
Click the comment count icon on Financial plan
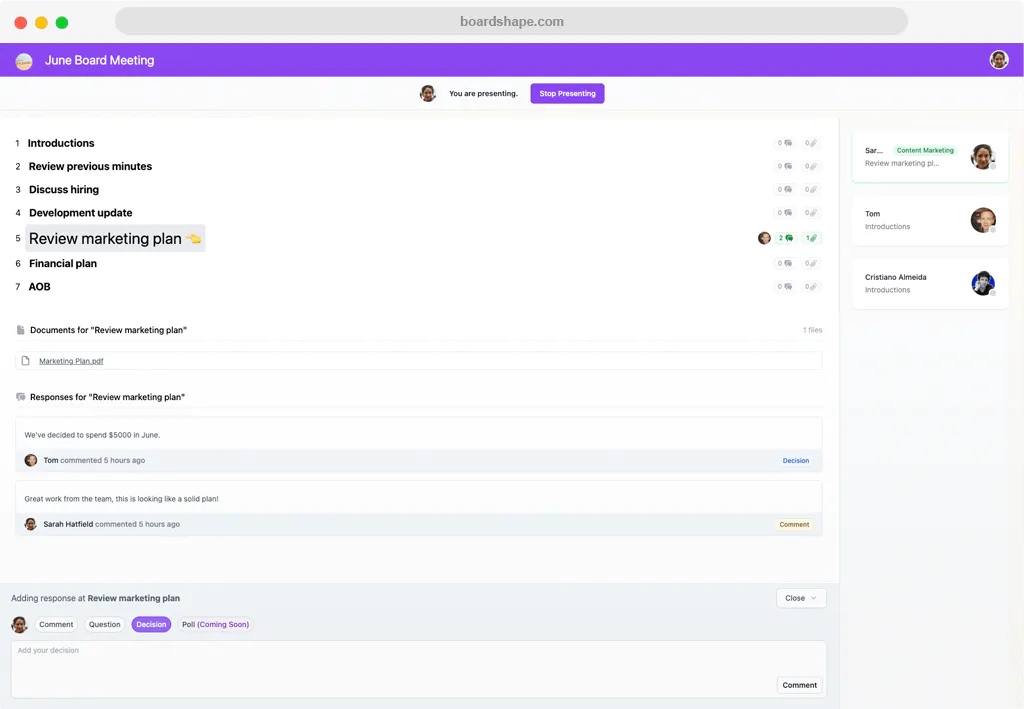click(787, 263)
